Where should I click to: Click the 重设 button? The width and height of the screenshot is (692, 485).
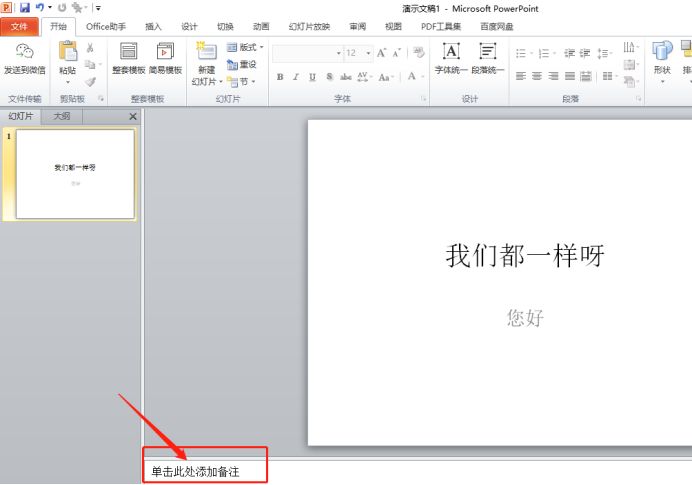click(x=241, y=64)
